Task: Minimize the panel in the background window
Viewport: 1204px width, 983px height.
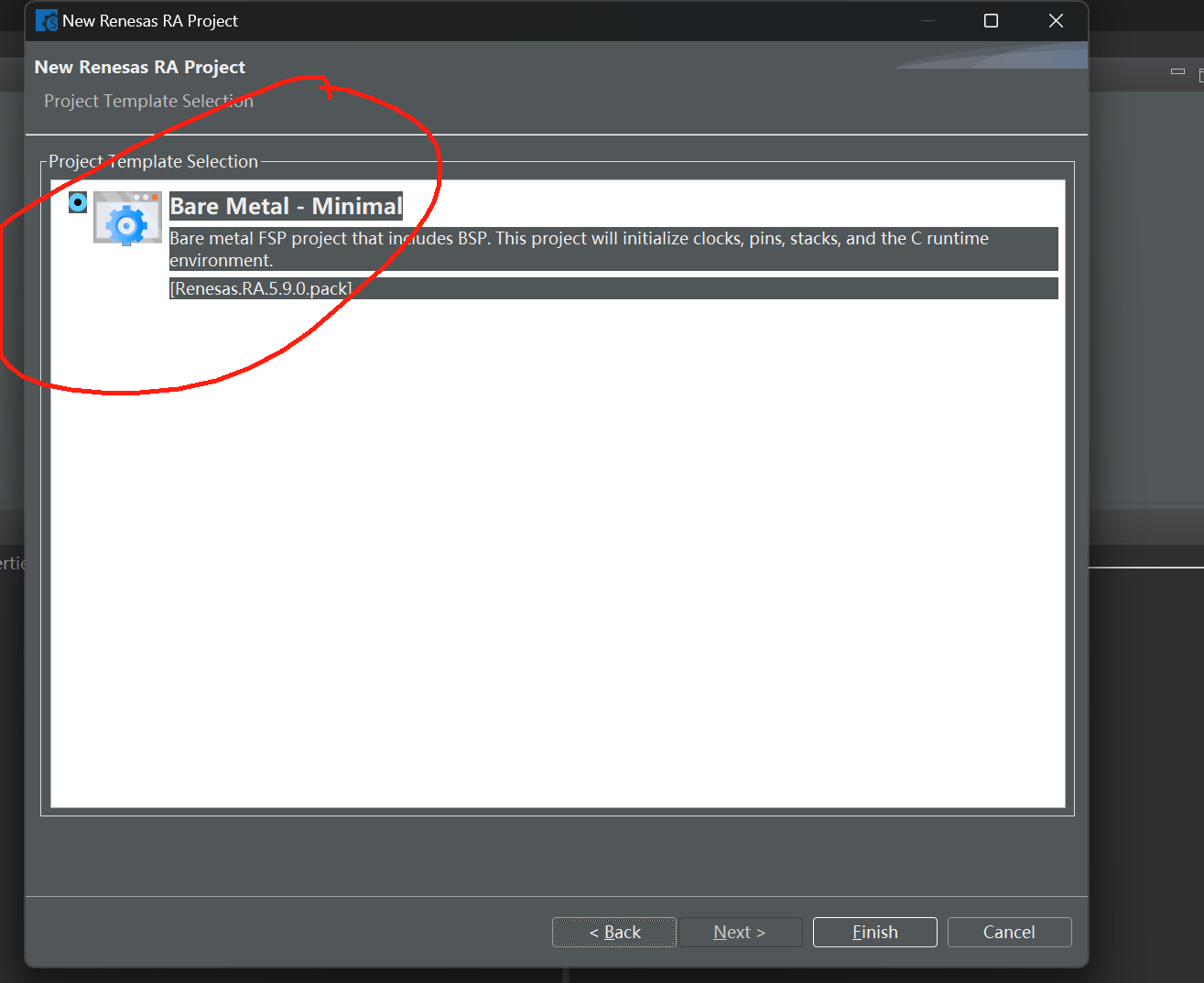Action: (x=1177, y=71)
